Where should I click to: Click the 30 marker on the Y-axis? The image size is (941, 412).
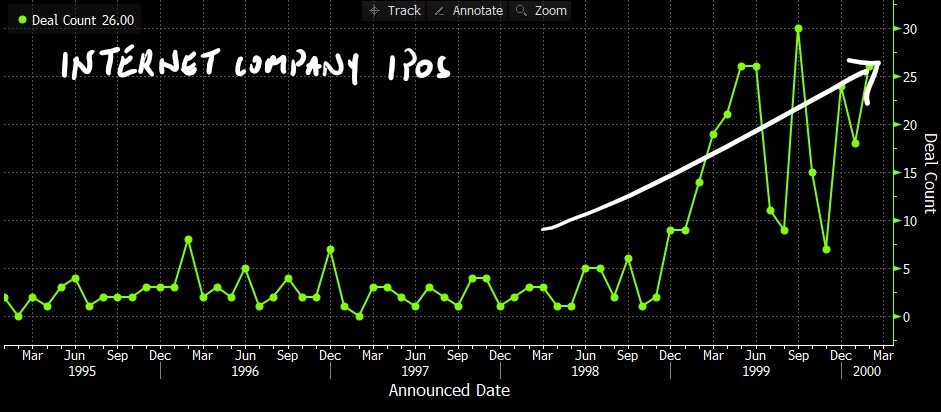click(912, 29)
